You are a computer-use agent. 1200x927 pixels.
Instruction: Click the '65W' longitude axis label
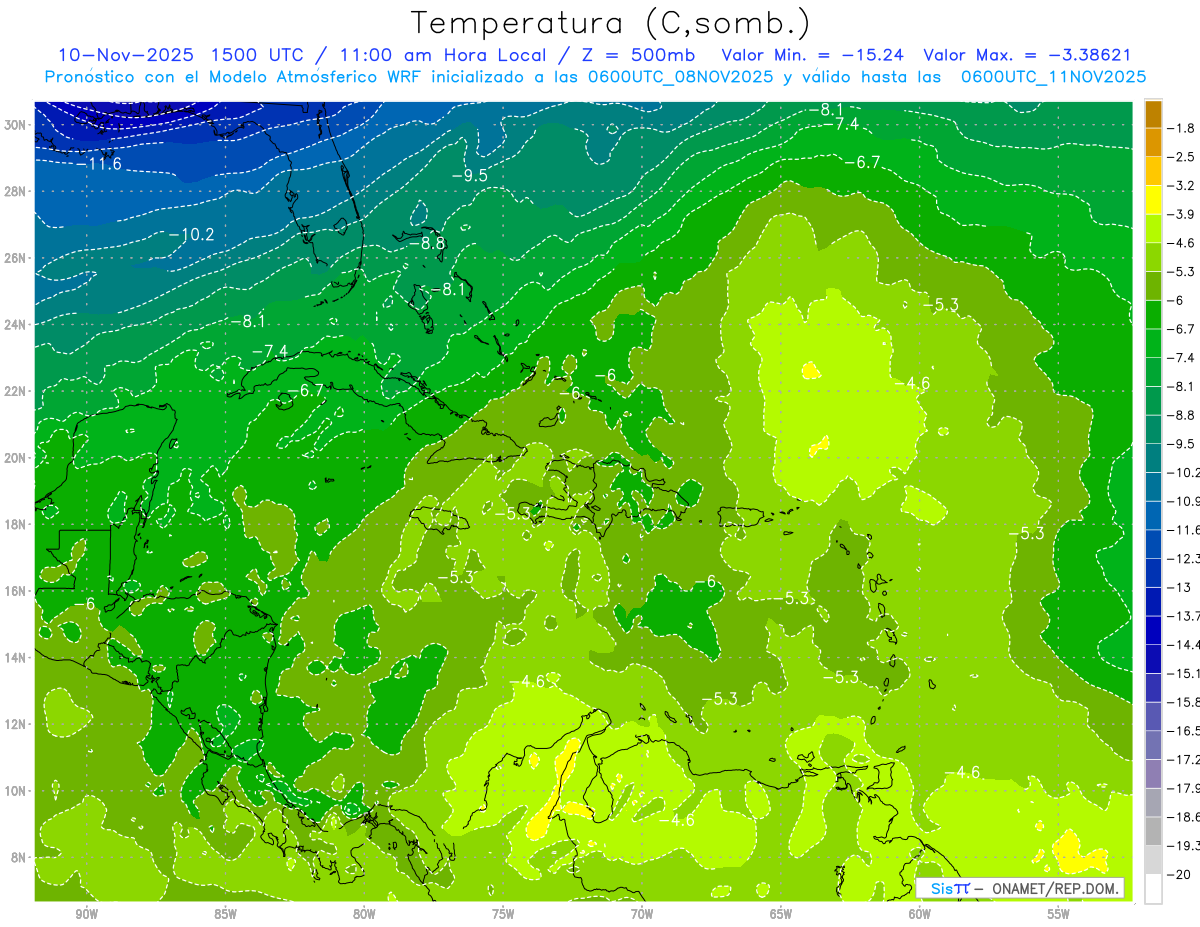pos(781,914)
